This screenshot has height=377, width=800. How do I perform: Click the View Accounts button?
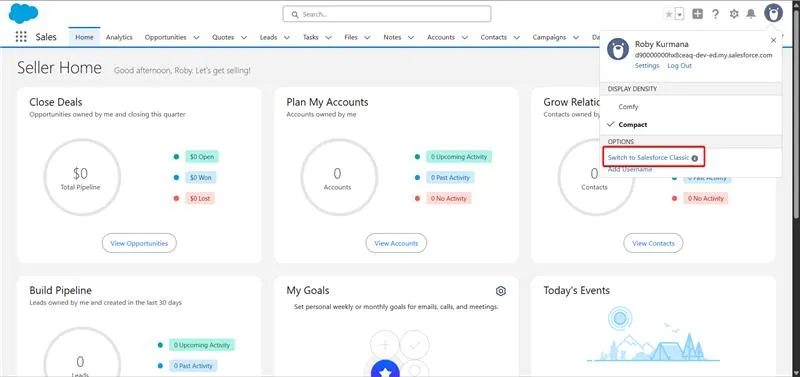(x=396, y=243)
